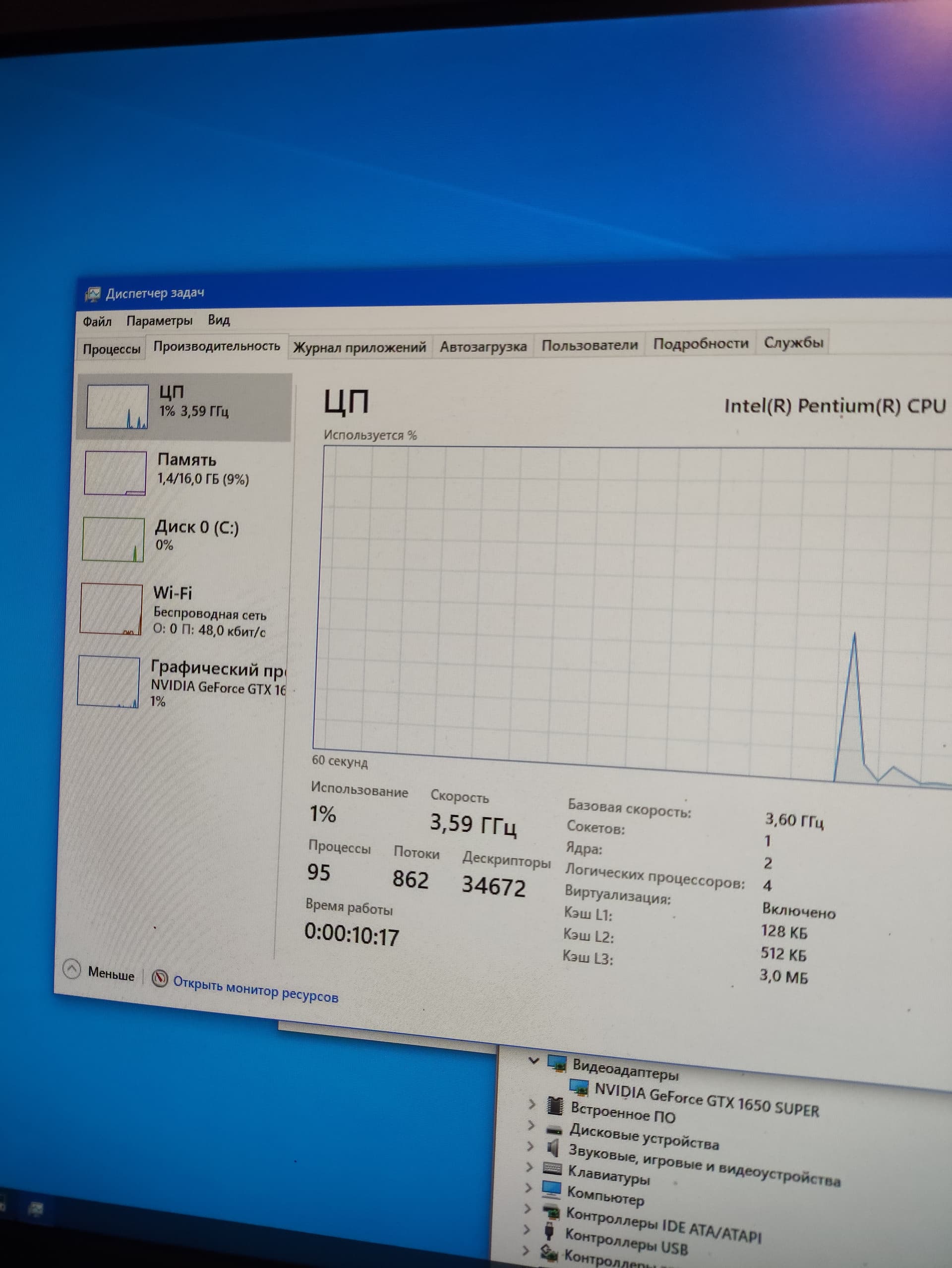This screenshot has height=1268, width=952.
Task: Expand the Контроллеры USB node
Action: (x=527, y=1229)
